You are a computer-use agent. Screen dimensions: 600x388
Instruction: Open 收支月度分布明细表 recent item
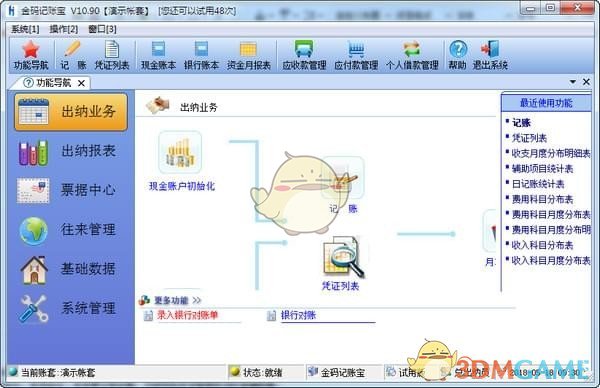[551, 153]
